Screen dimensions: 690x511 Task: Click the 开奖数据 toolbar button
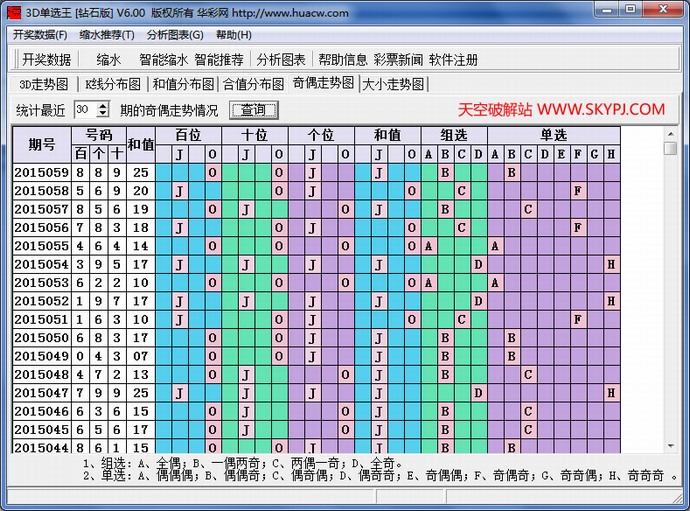pos(47,60)
